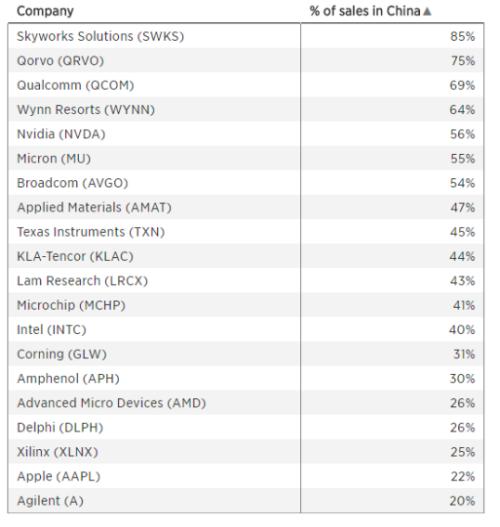Screen dimensions: 500x527
Task: Select the Intel (INTC) row
Action: (x=246, y=329)
